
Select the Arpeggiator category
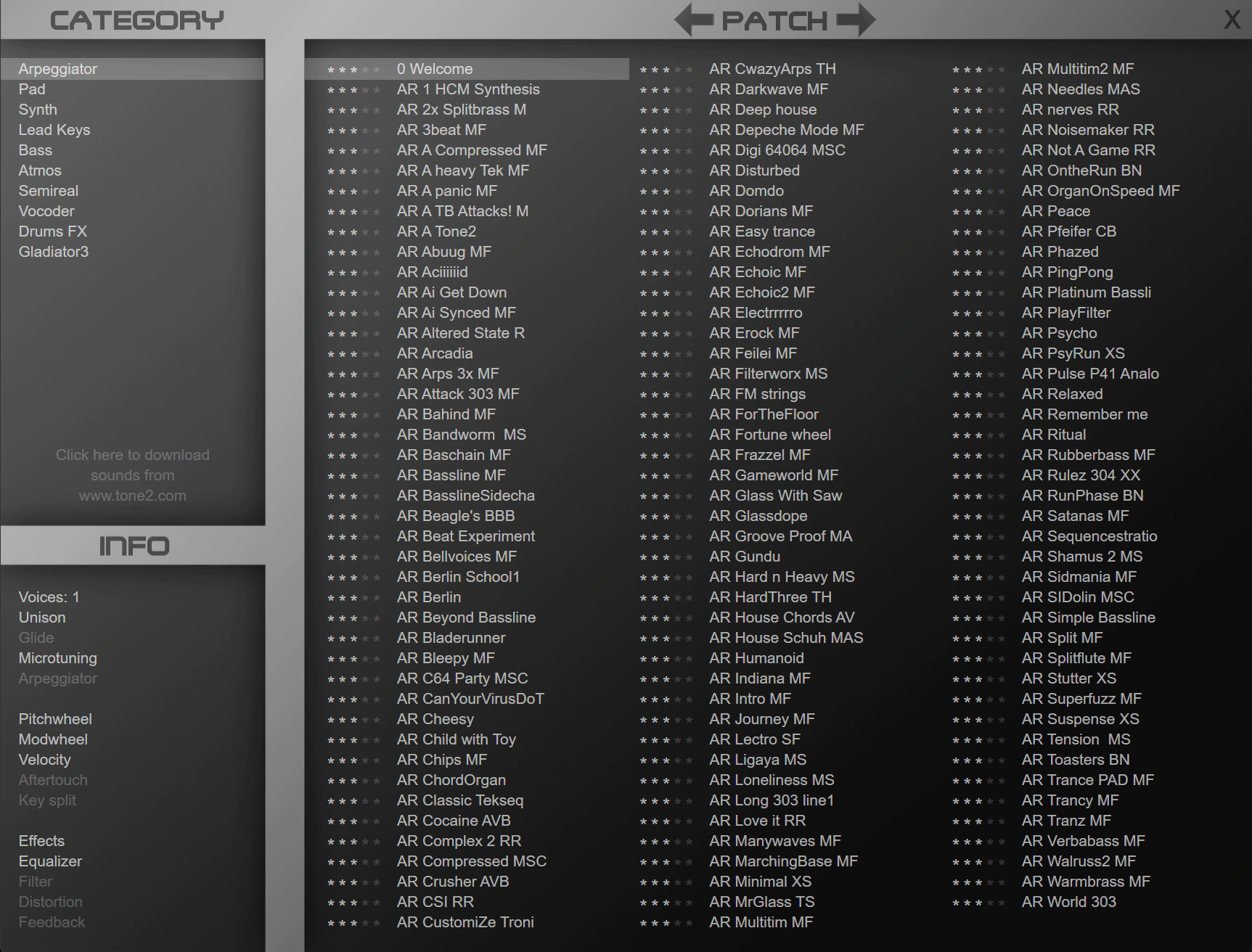(x=132, y=69)
